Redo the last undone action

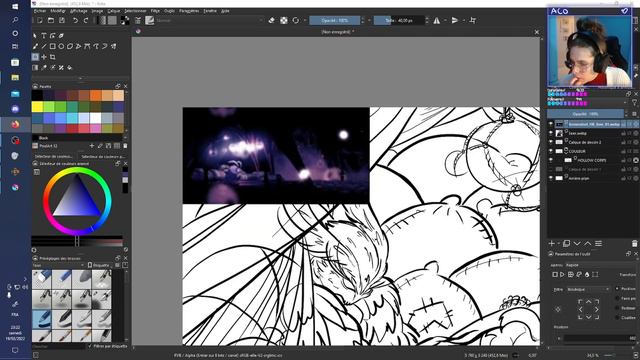(86, 20)
